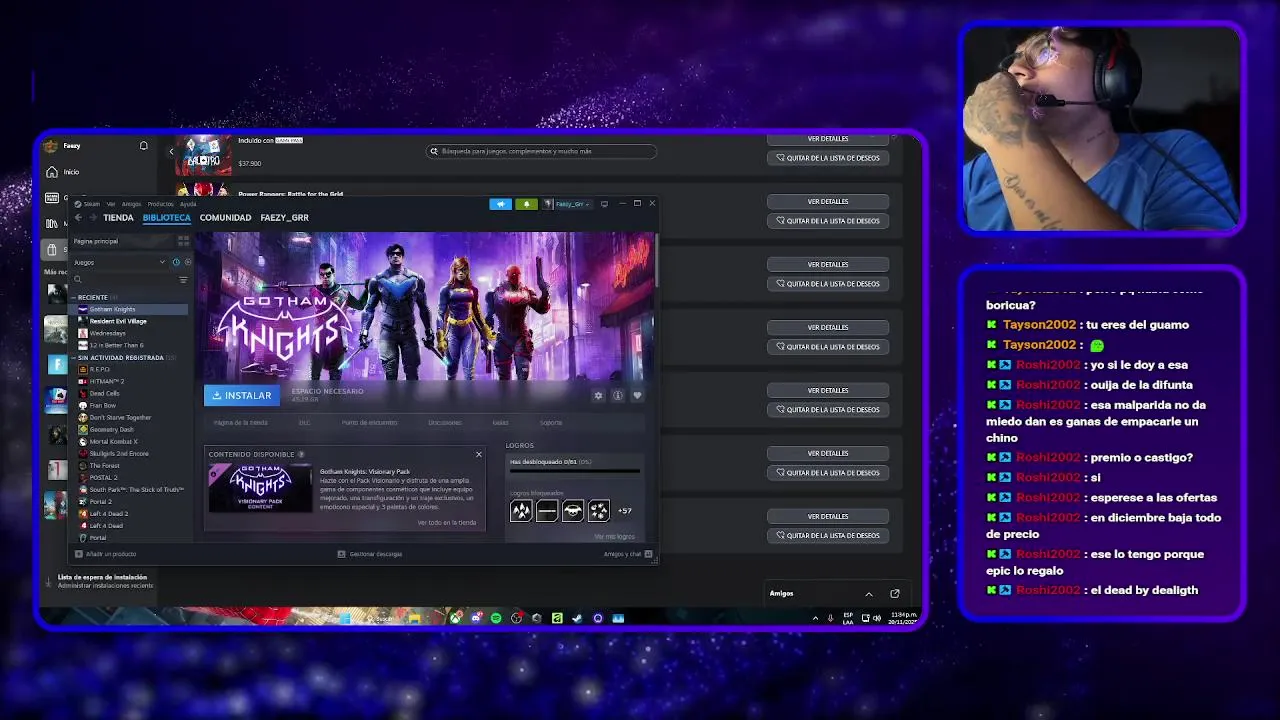The height and width of the screenshot is (720, 1280).
Task: Switch library to grid view icon
Action: pos(183,241)
